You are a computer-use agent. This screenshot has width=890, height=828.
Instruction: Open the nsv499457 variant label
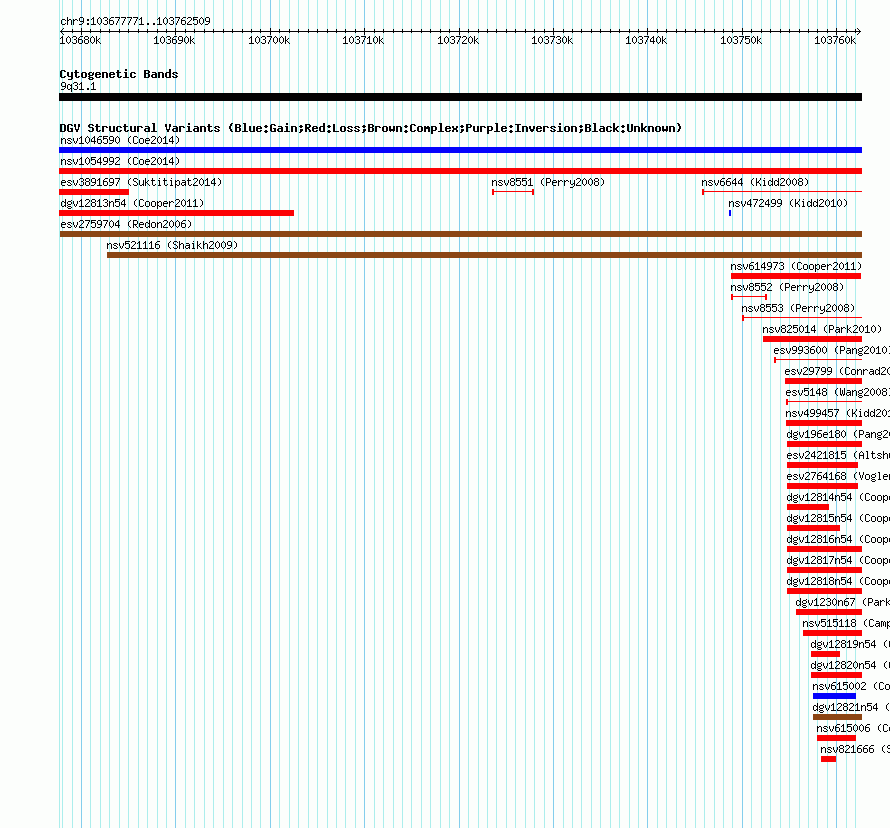[x=838, y=413]
